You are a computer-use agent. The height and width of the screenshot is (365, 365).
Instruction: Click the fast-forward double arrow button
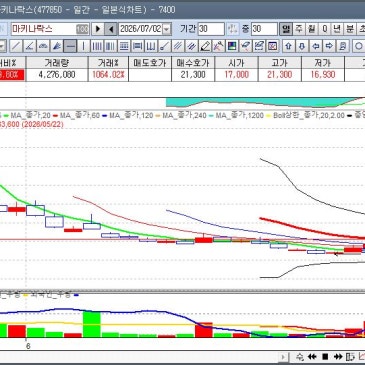[338, 357]
